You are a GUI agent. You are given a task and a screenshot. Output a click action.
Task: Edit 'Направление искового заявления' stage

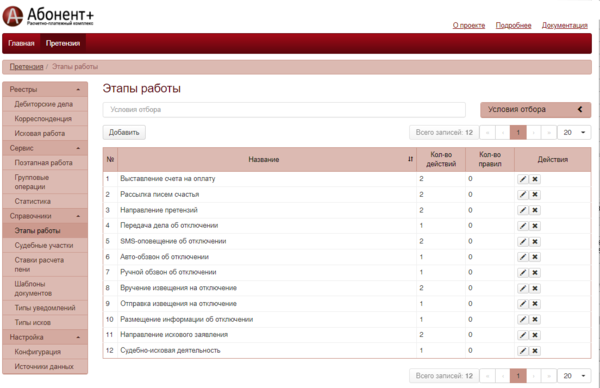[523, 335]
